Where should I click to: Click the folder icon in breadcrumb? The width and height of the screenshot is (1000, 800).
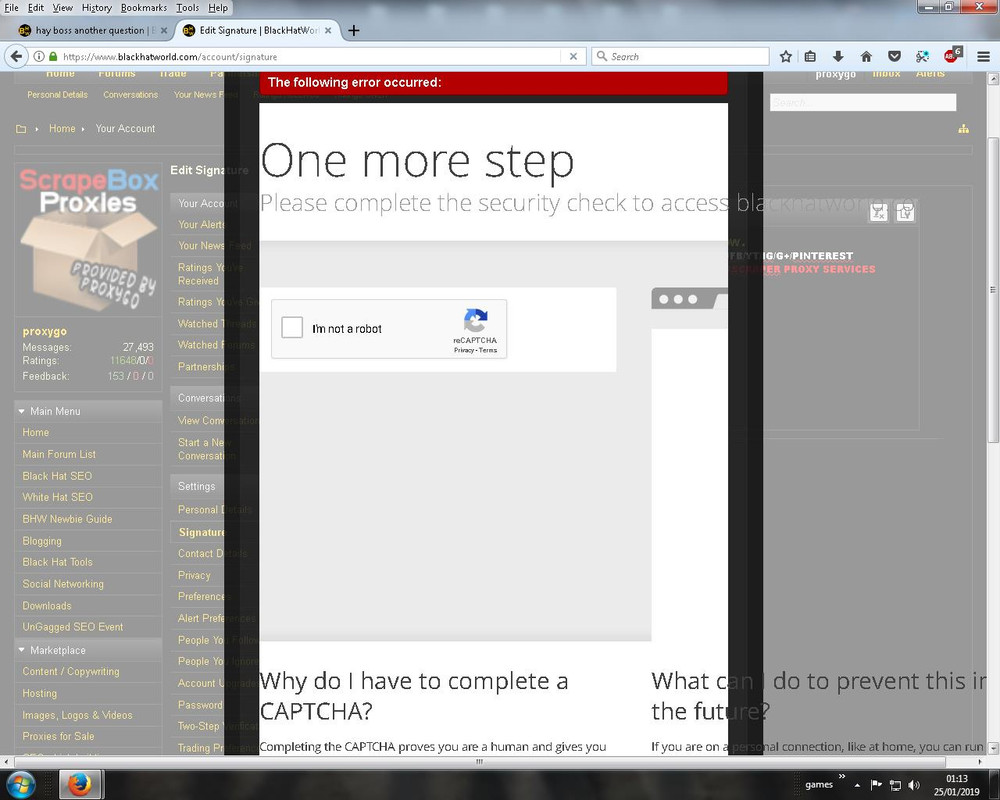[21, 129]
